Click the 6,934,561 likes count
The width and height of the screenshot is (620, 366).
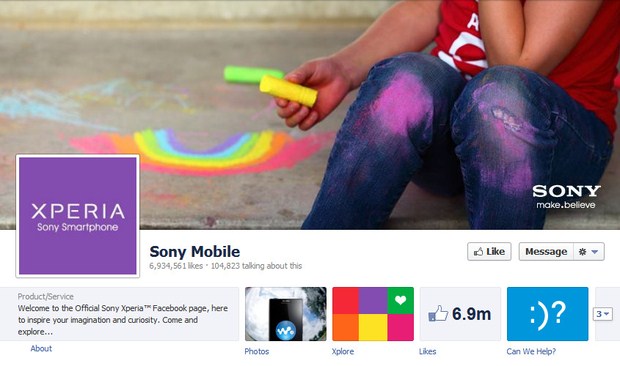tap(176, 266)
